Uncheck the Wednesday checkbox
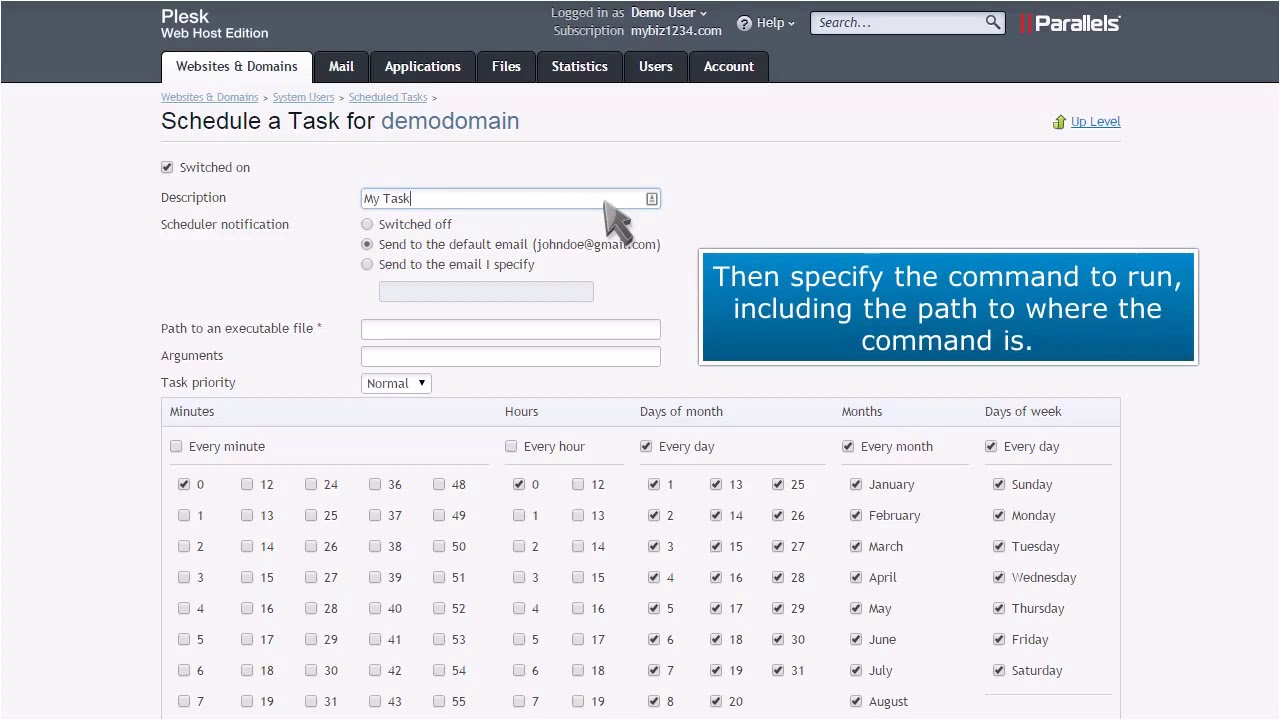 click(999, 577)
